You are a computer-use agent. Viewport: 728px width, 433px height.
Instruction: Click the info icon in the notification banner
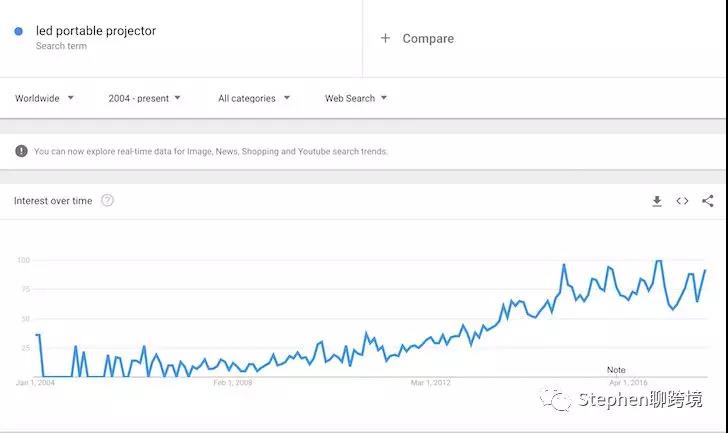pos(21,151)
